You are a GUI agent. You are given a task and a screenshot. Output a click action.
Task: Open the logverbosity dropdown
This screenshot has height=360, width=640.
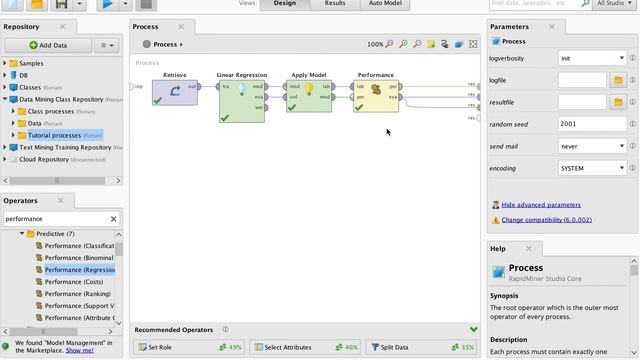(592, 58)
